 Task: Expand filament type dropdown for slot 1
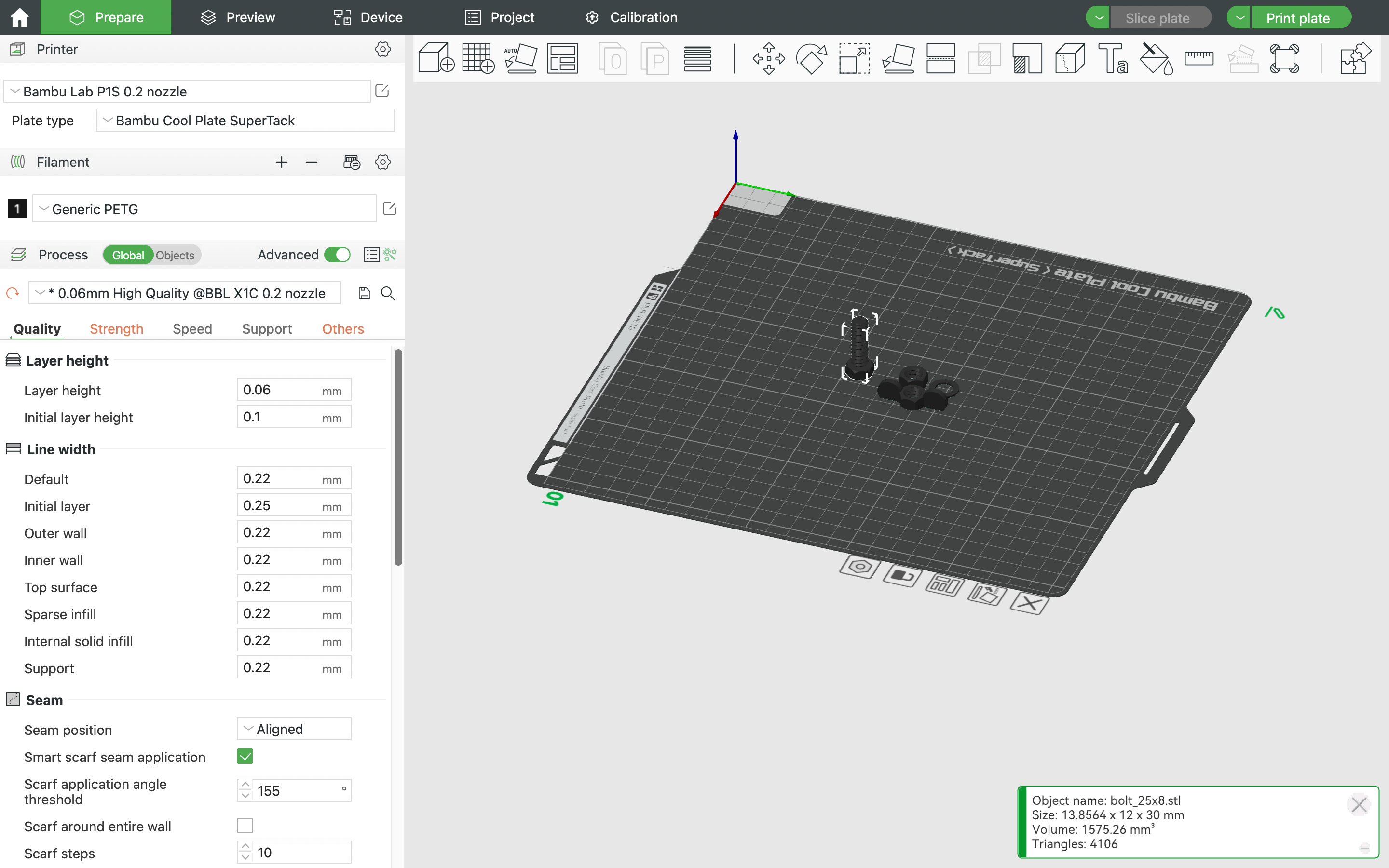[44, 209]
